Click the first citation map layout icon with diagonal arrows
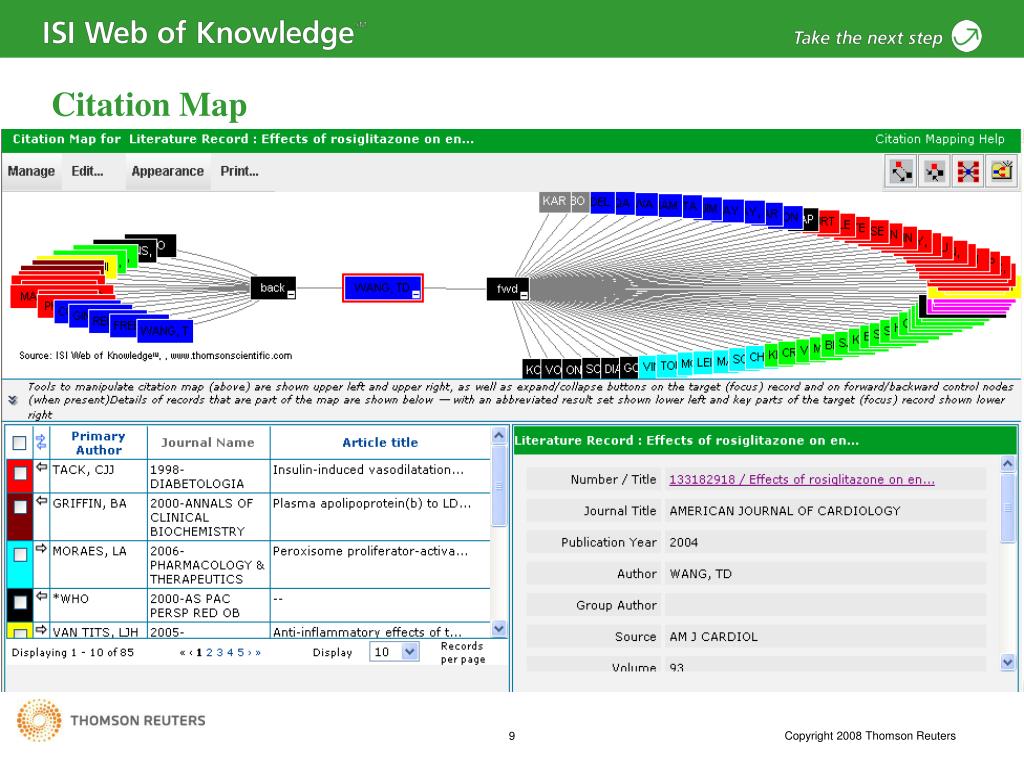The width and height of the screenshot is (1024, 768). pos(901,172)
